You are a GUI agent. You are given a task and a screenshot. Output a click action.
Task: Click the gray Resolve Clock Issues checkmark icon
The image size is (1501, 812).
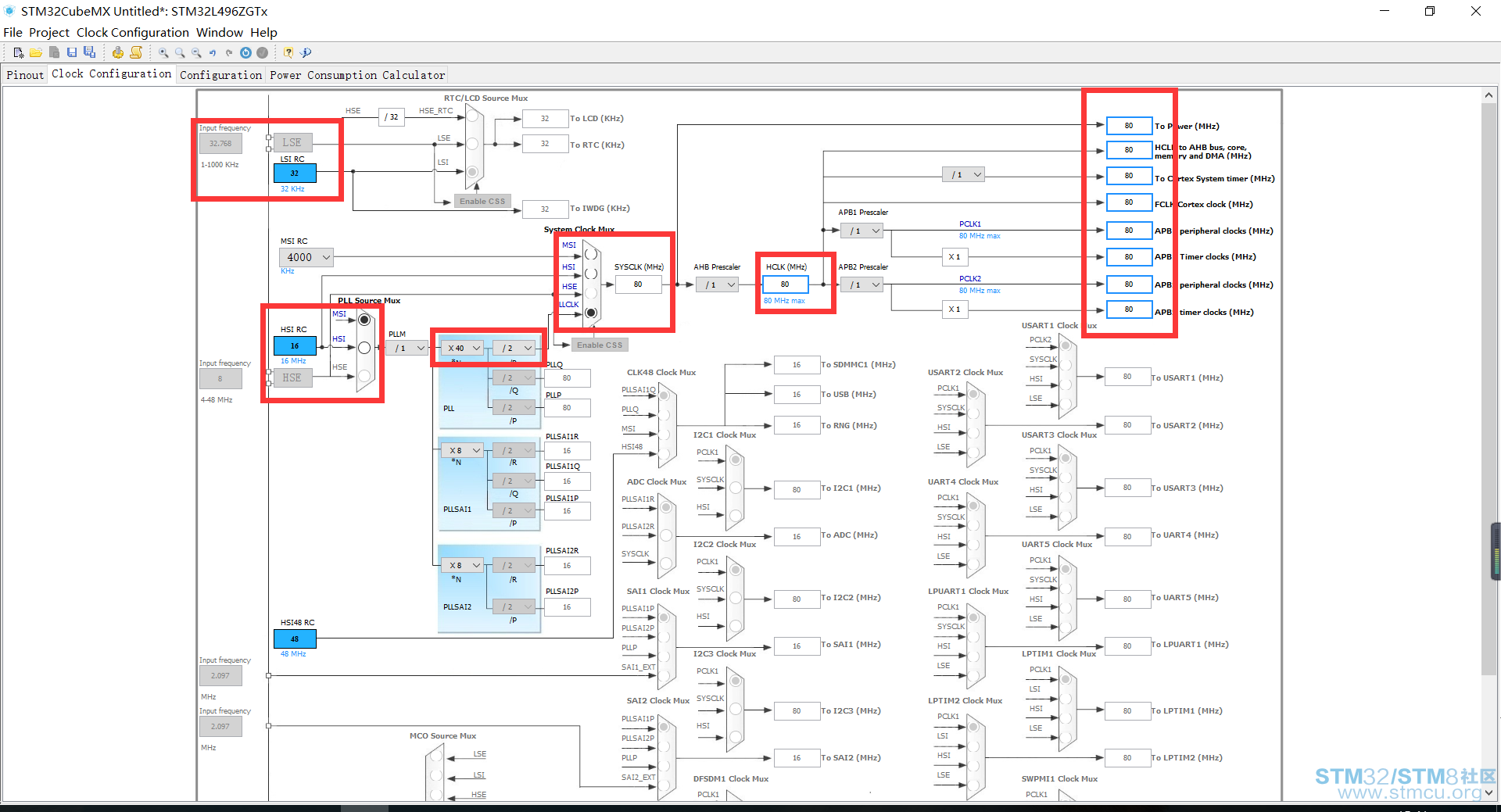point(263,52)
